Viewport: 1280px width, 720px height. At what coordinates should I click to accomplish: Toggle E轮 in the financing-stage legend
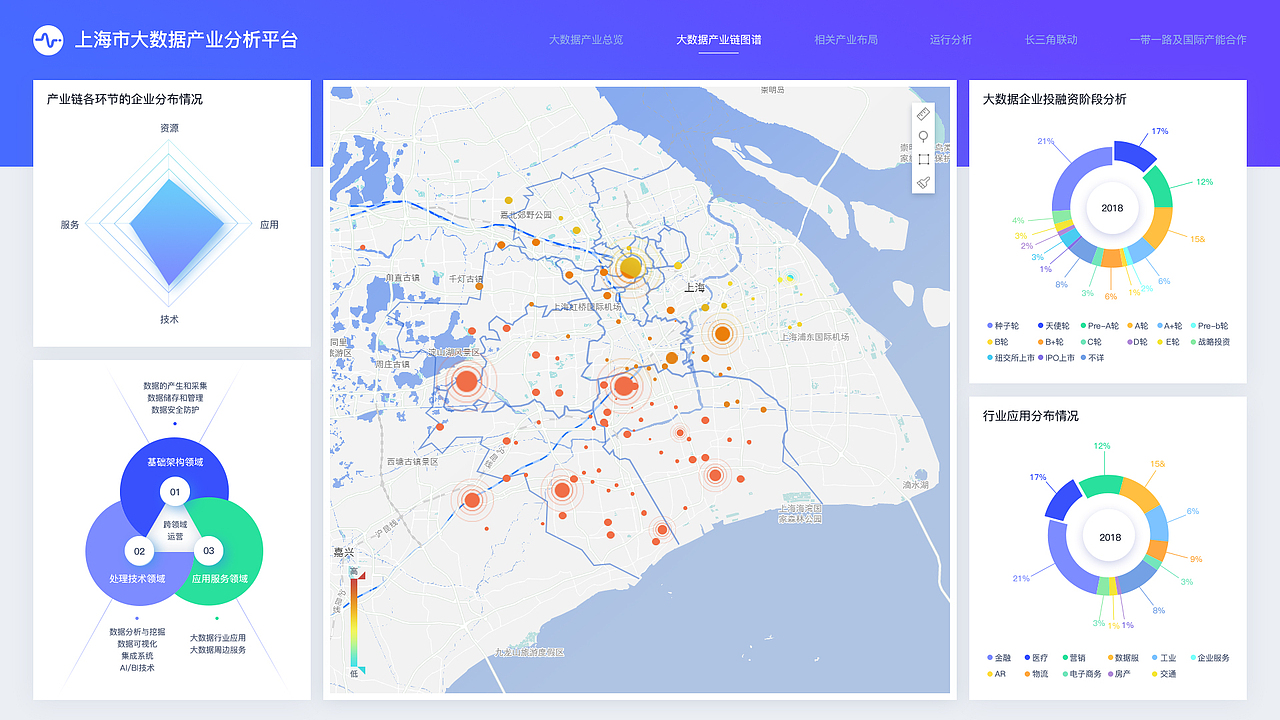click(x=1167, y=342)
